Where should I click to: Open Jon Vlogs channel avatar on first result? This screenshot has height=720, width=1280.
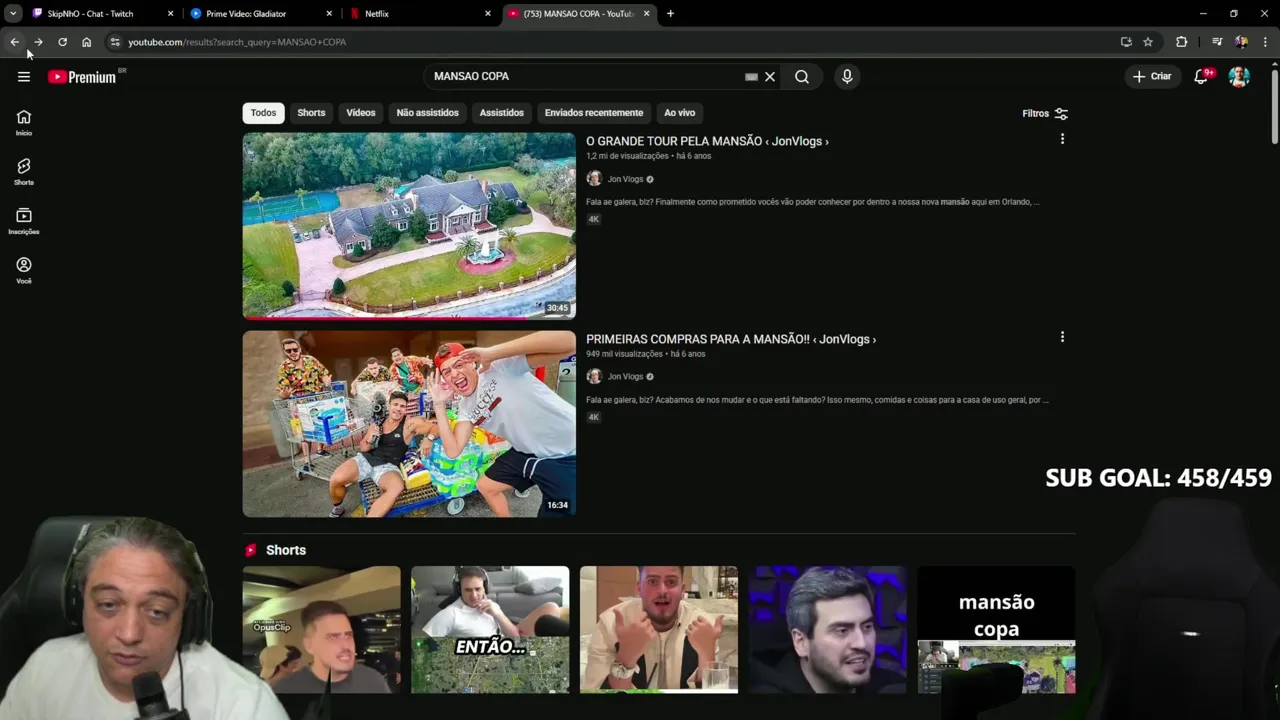pyautogui.click(x=594, y=179)
